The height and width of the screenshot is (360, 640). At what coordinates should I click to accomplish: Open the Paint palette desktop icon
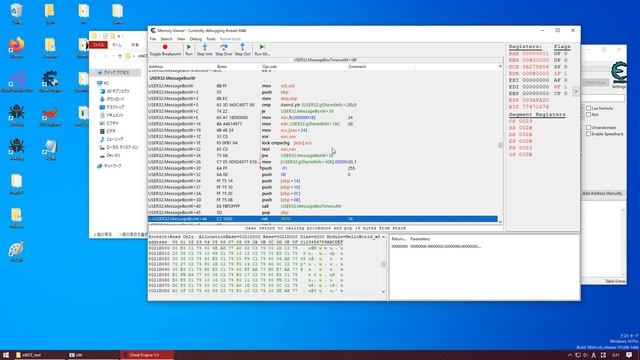(x=16, y=251)
